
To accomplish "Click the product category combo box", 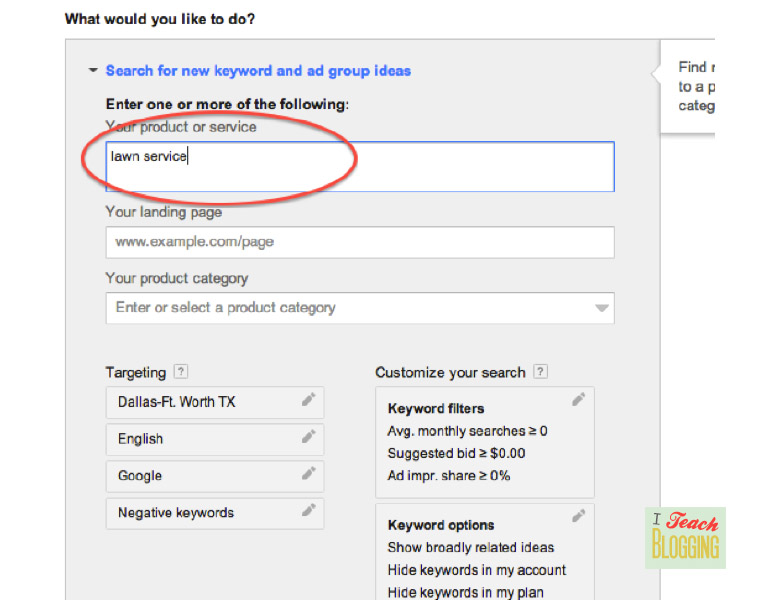I will pyautogui.click(x=350, y=308).
